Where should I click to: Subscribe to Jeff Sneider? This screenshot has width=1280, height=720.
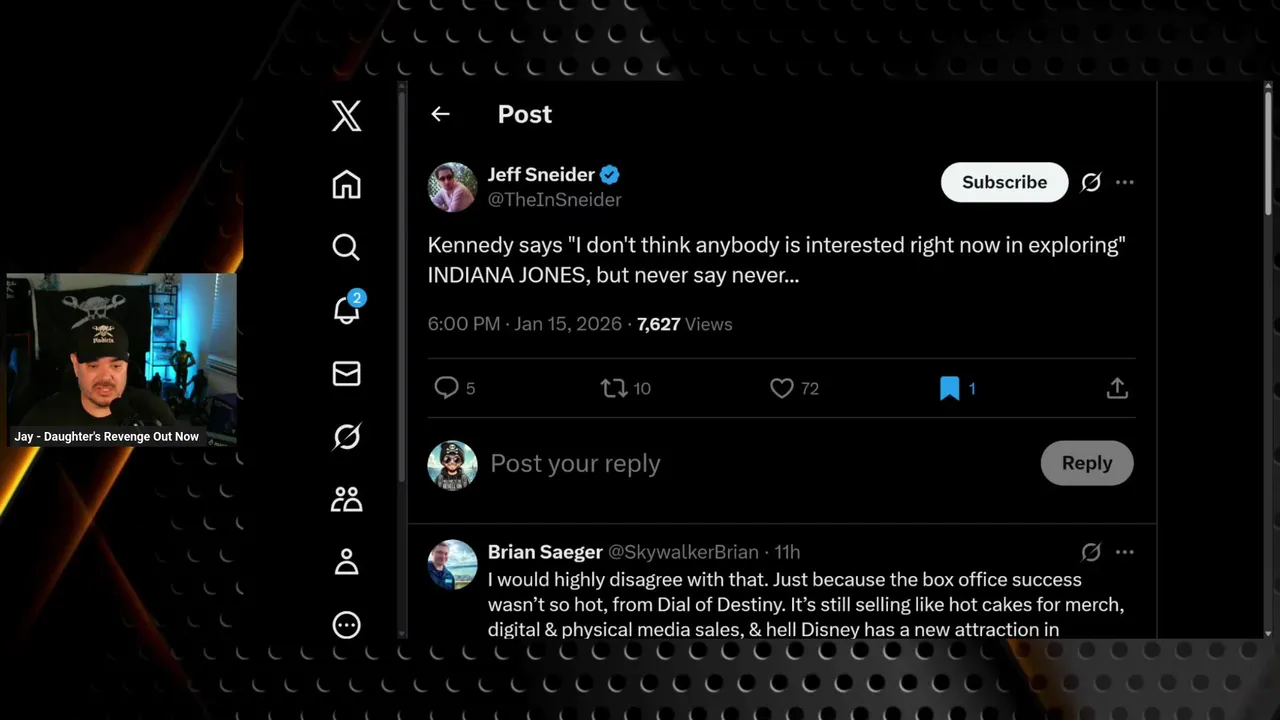1004,182
